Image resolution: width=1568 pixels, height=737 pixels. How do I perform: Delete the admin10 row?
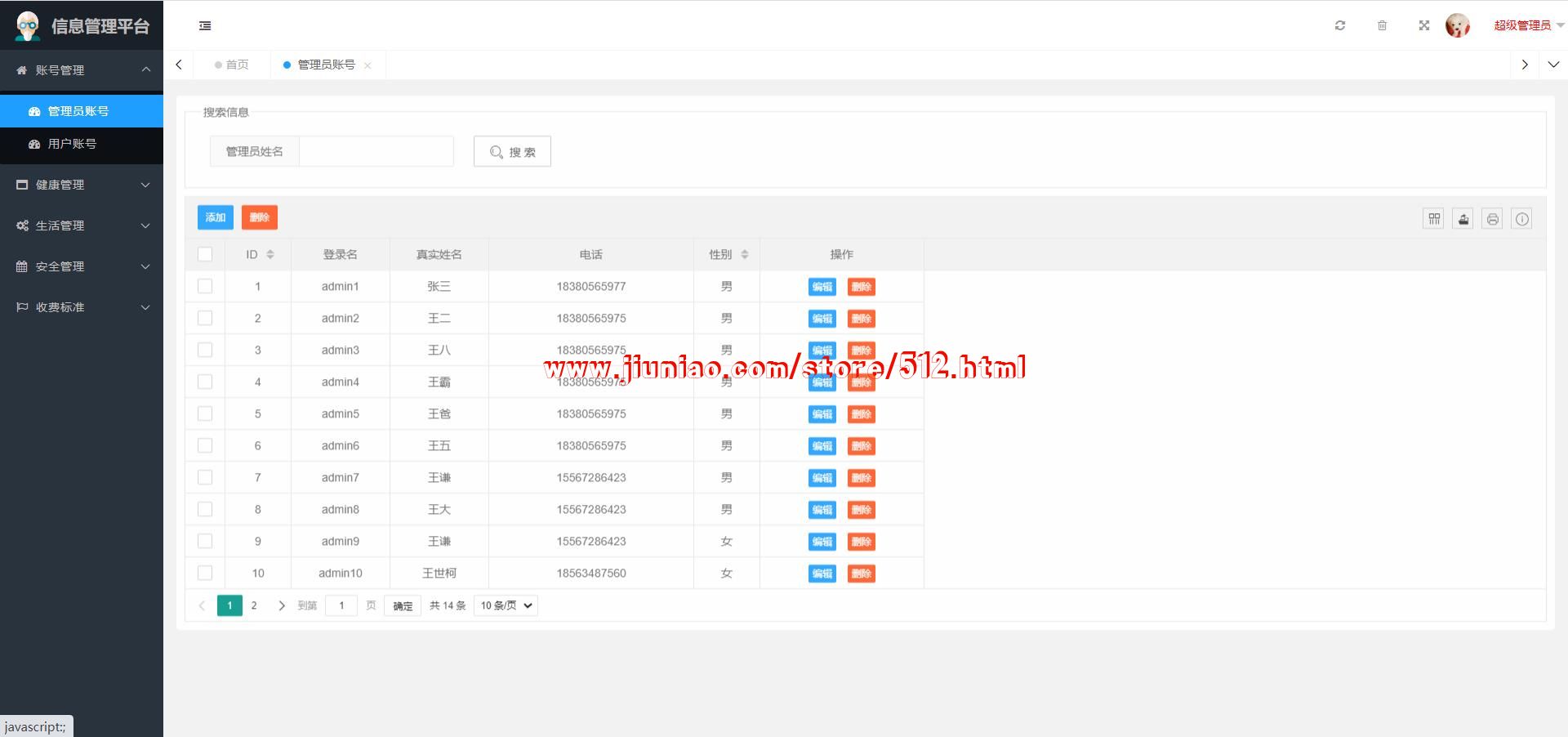[x=862, y=574]
